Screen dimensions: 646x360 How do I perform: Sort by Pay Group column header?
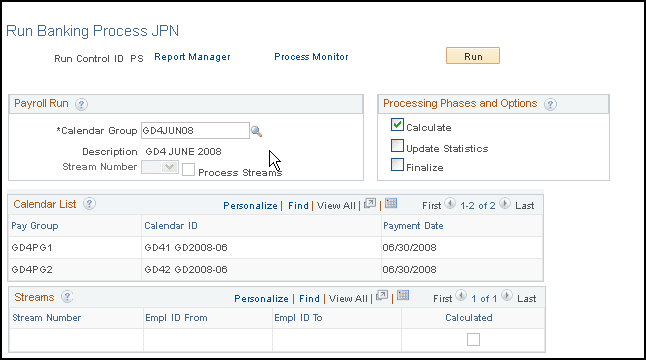pyautogui.click(x=35, y=226)
